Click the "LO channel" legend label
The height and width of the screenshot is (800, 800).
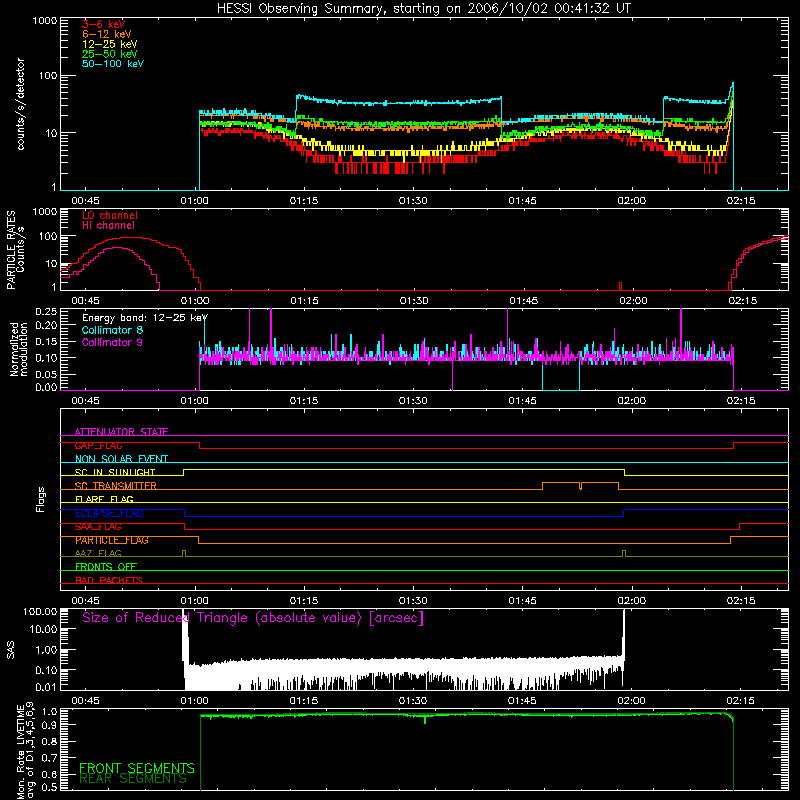coord(110,215)
